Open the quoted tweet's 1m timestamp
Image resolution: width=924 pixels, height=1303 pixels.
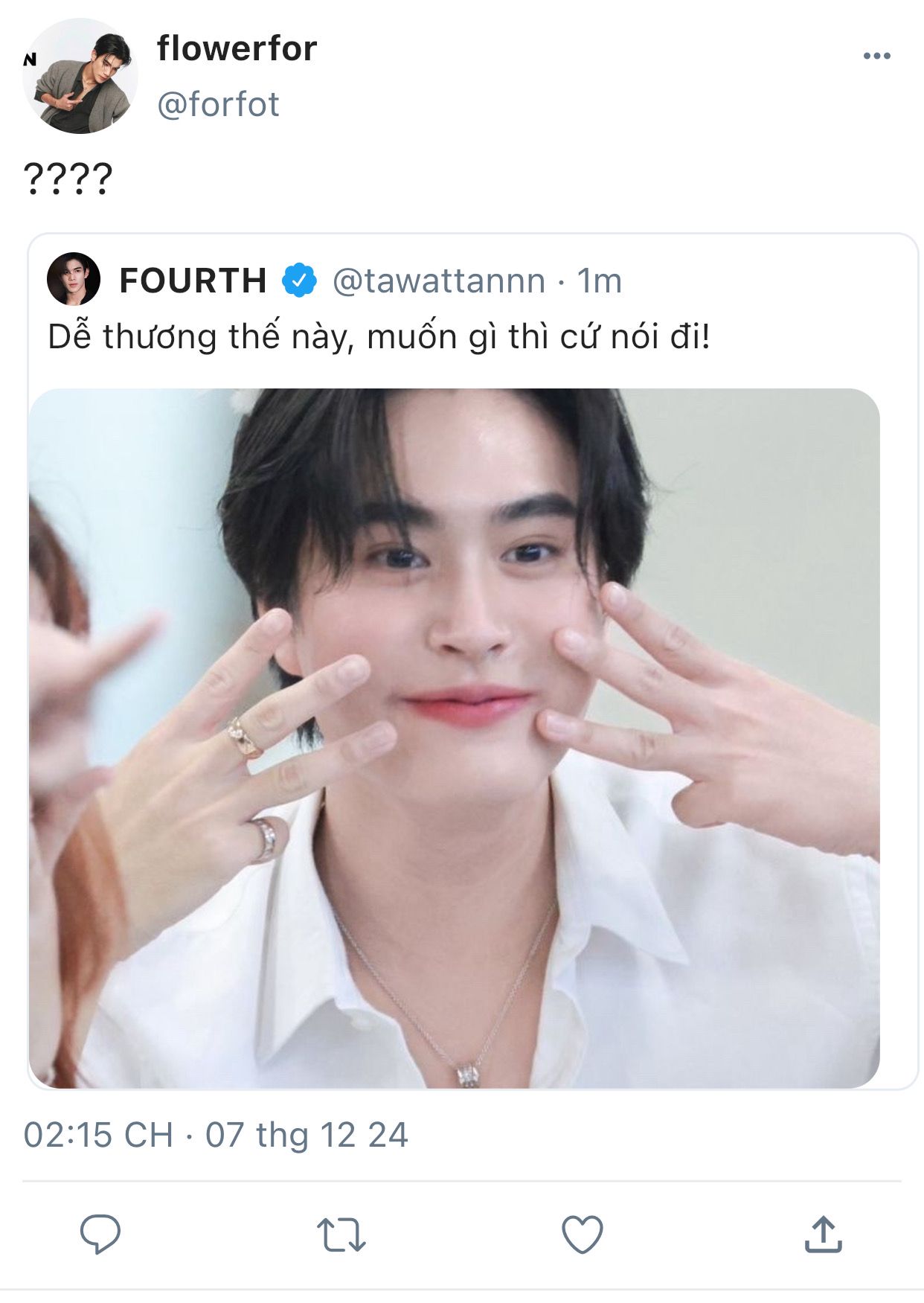[600, 281]
